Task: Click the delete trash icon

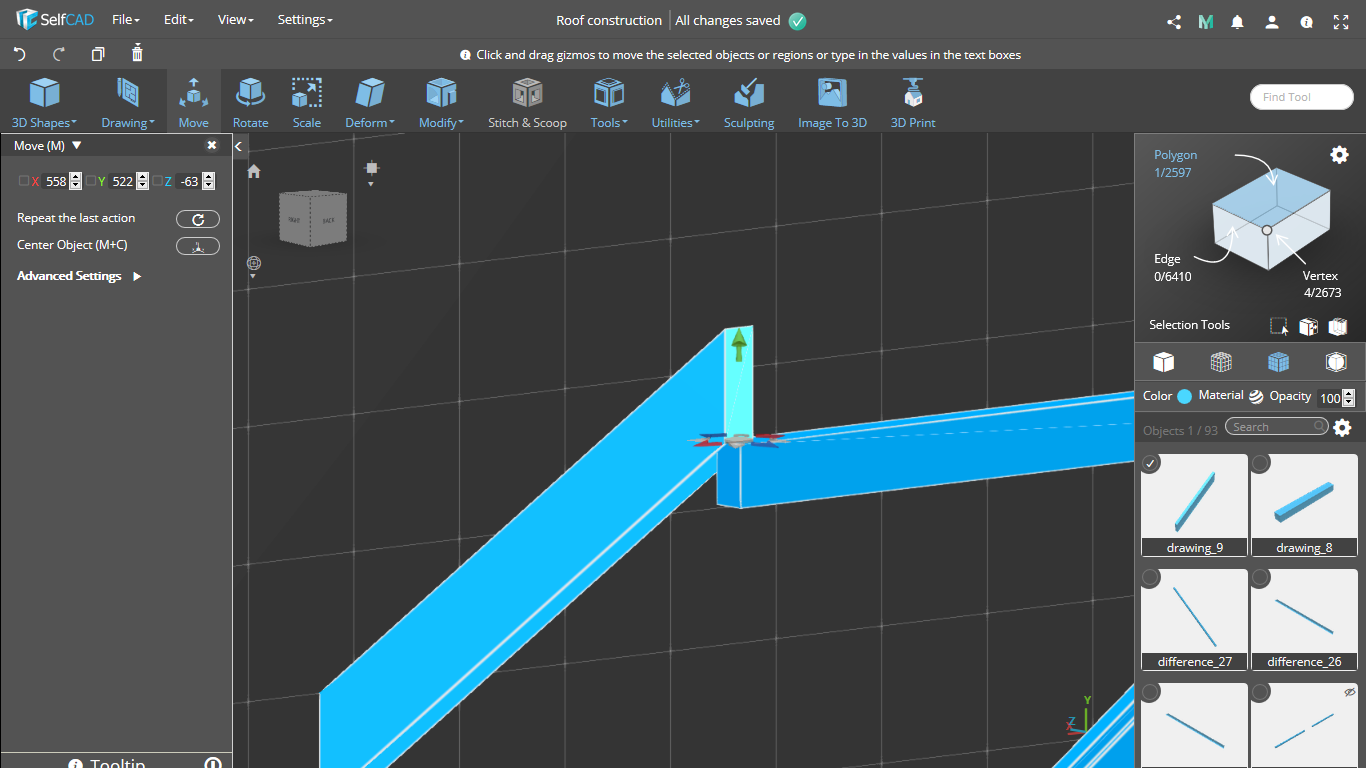Action: [137, 53]
